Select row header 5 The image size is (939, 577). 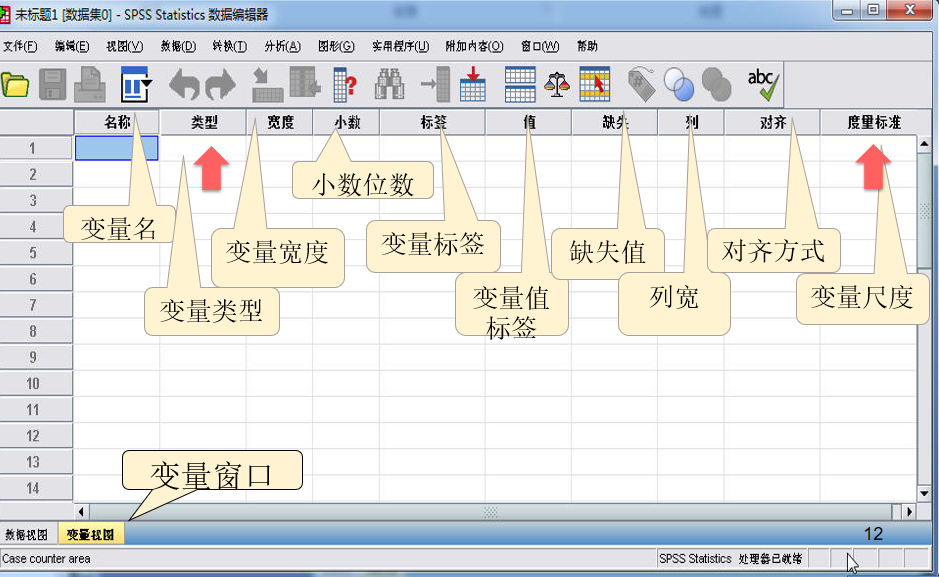[37, 253]
